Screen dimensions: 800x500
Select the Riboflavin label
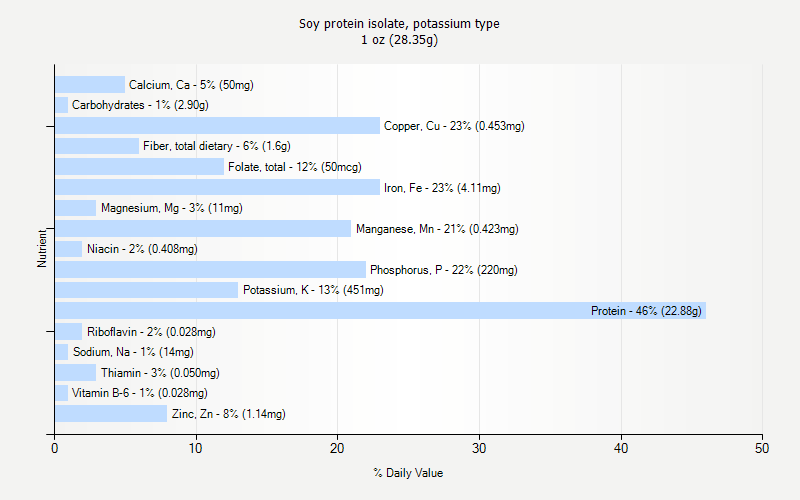[151, 332]
